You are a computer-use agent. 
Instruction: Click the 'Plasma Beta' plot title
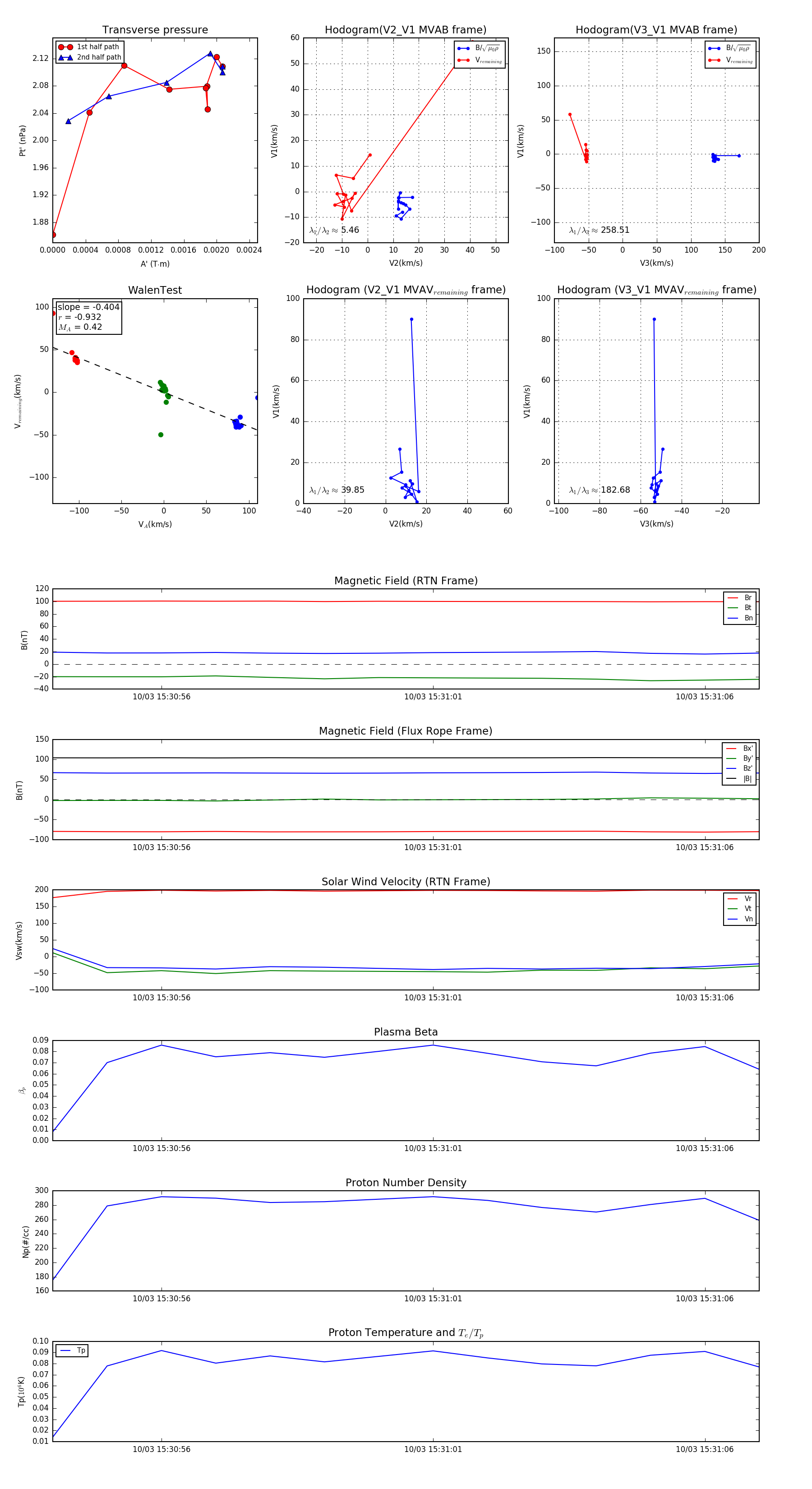(x=406, y=1032)
